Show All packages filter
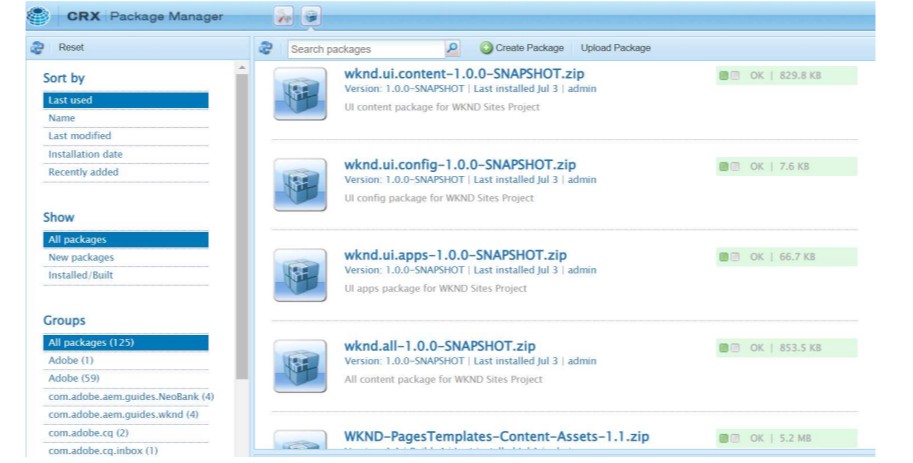913x463 pixels. pyautogui.click(x=125, y=239)
